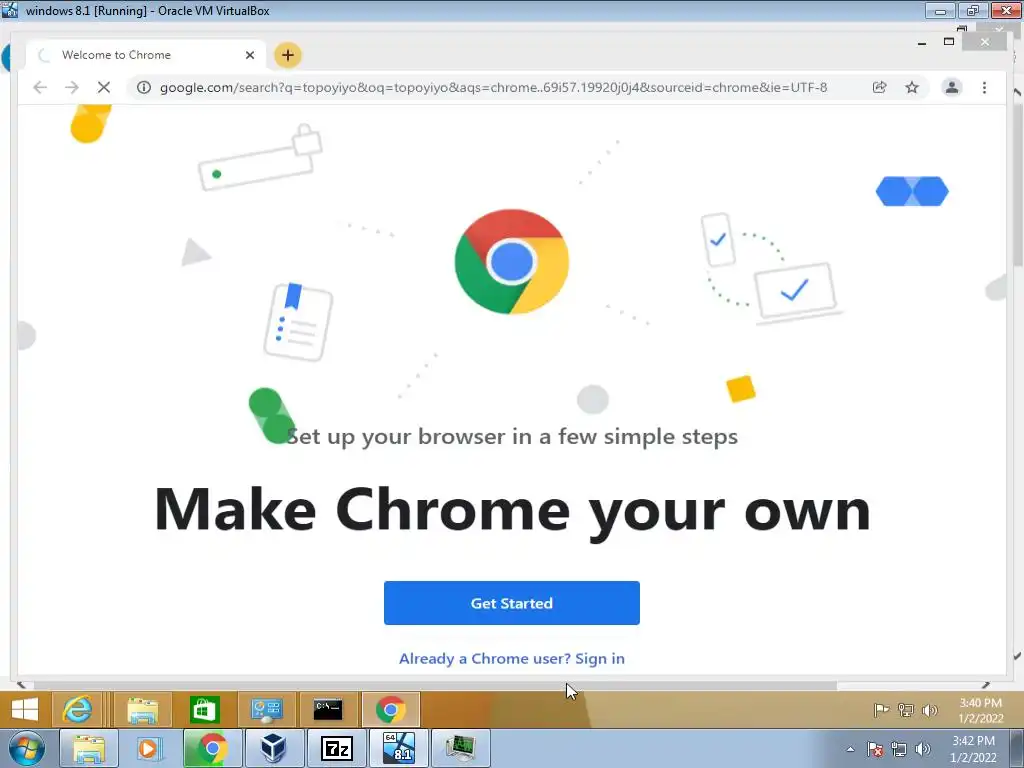Select Windows 8.1 VM on host taskbar

point(398,748)
